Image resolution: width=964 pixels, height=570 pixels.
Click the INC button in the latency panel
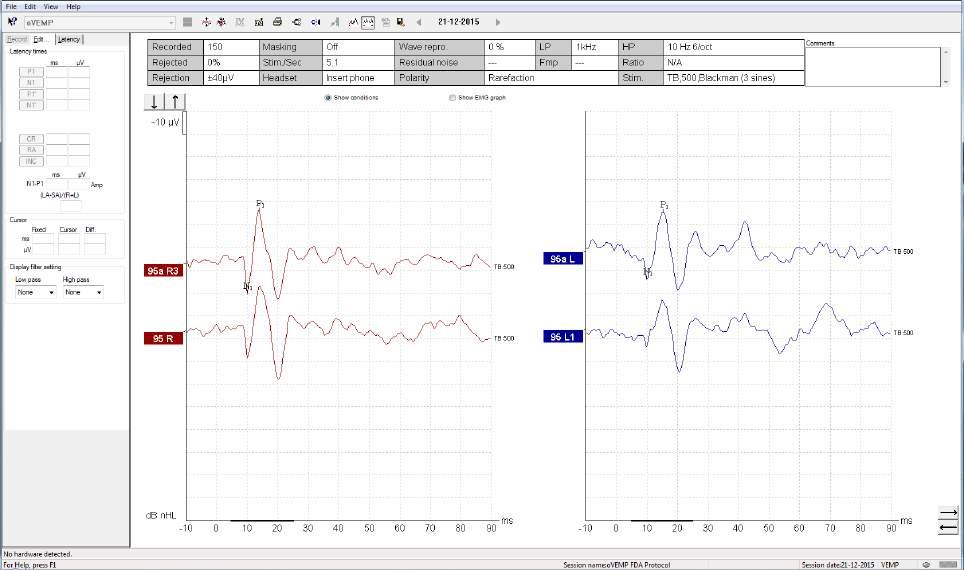tap(31, 162)
